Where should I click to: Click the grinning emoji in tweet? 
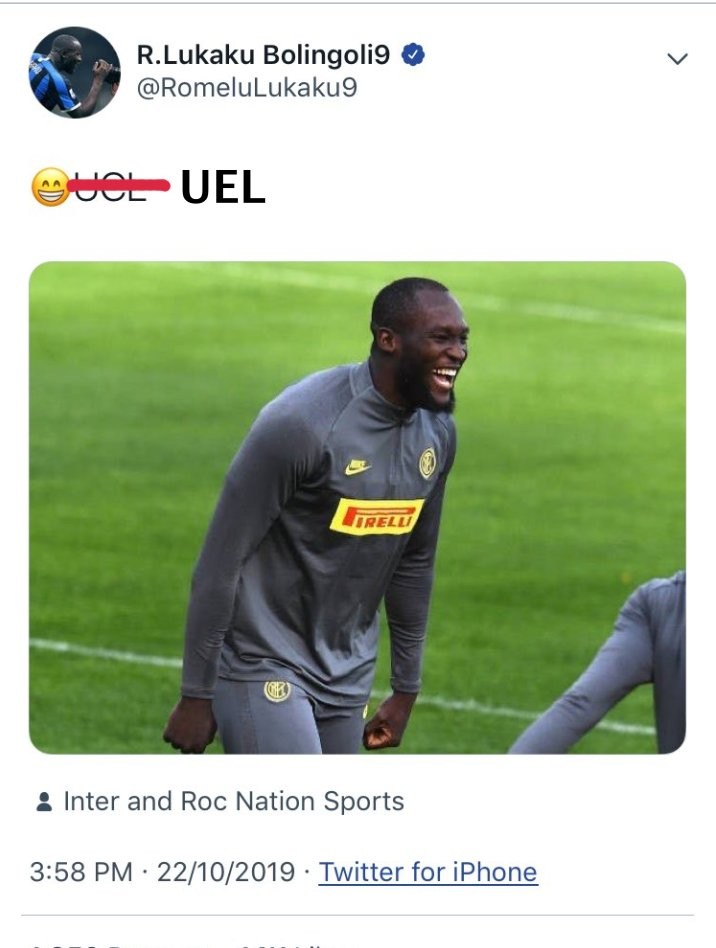pos(50,187)
